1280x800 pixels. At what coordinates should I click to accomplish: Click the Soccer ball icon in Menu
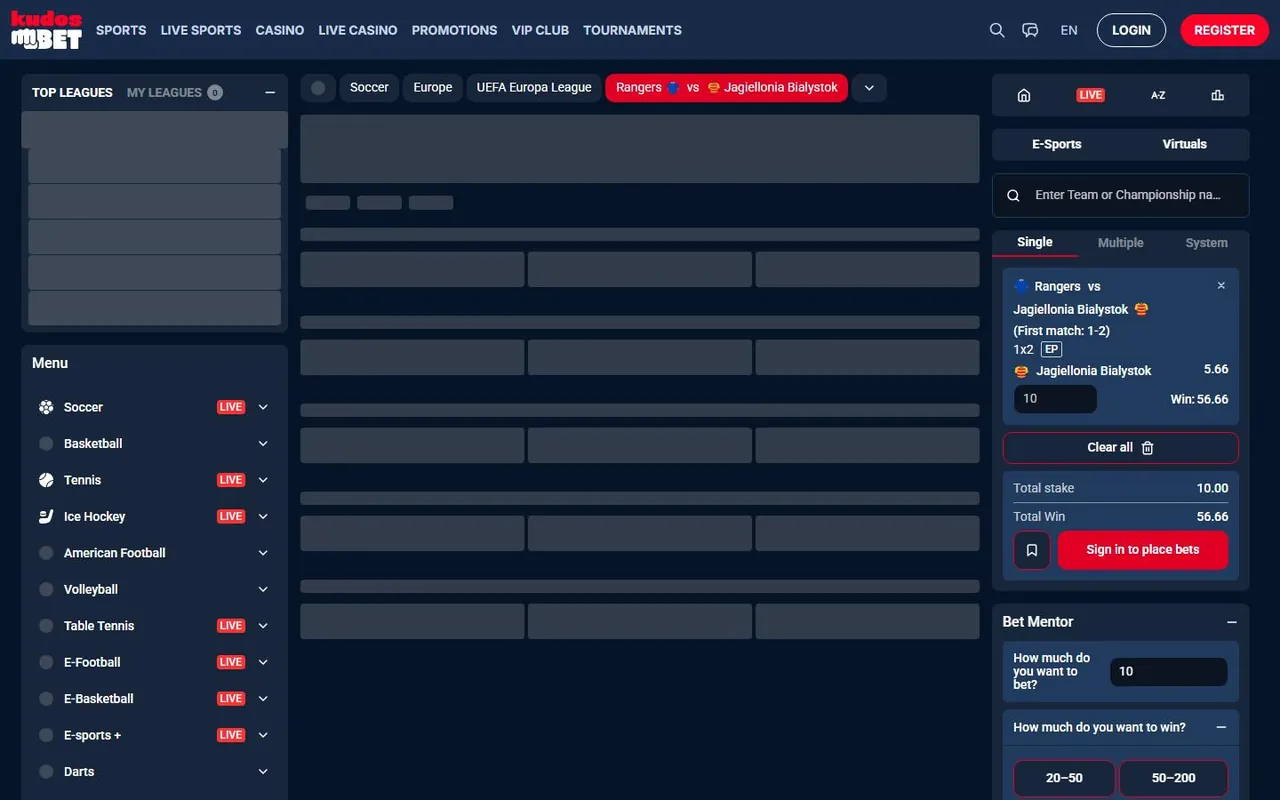46,407
